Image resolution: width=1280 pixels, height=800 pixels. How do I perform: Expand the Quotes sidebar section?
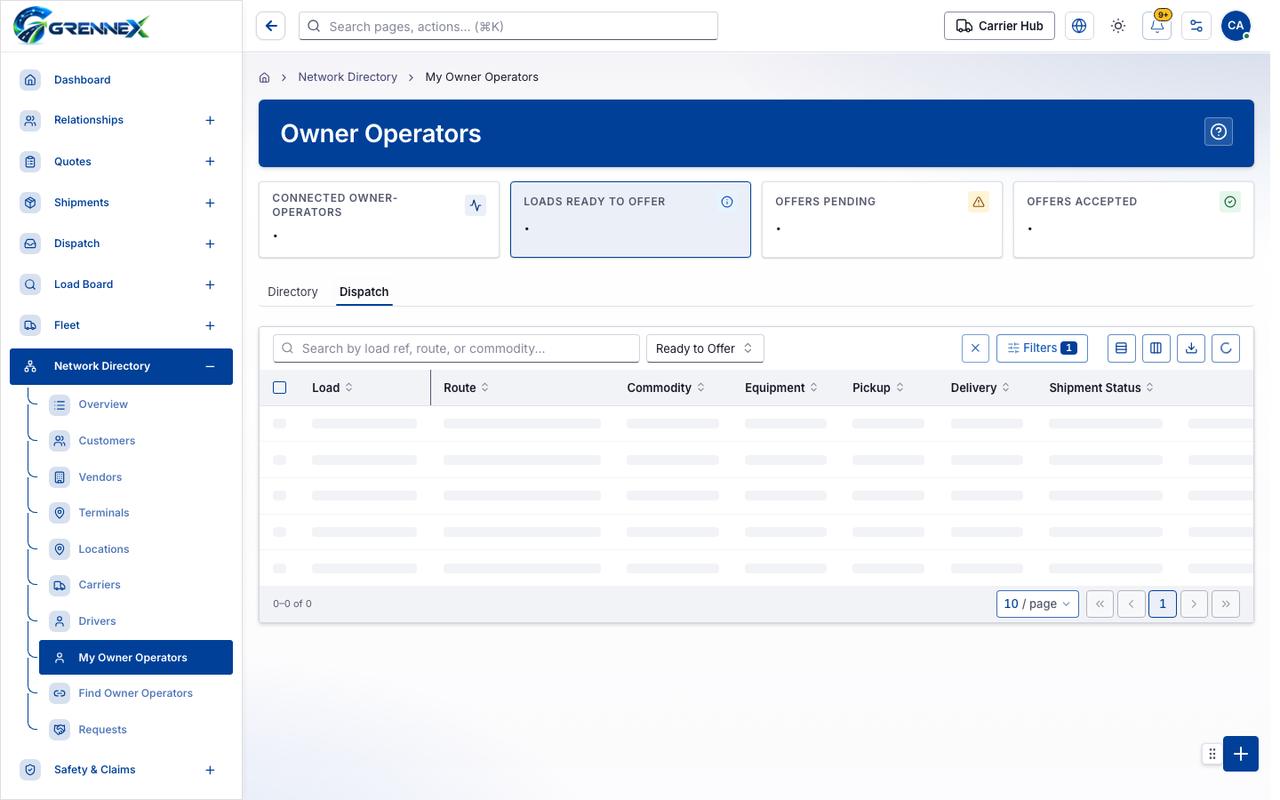pyautogui.click(x=210, y=161)
